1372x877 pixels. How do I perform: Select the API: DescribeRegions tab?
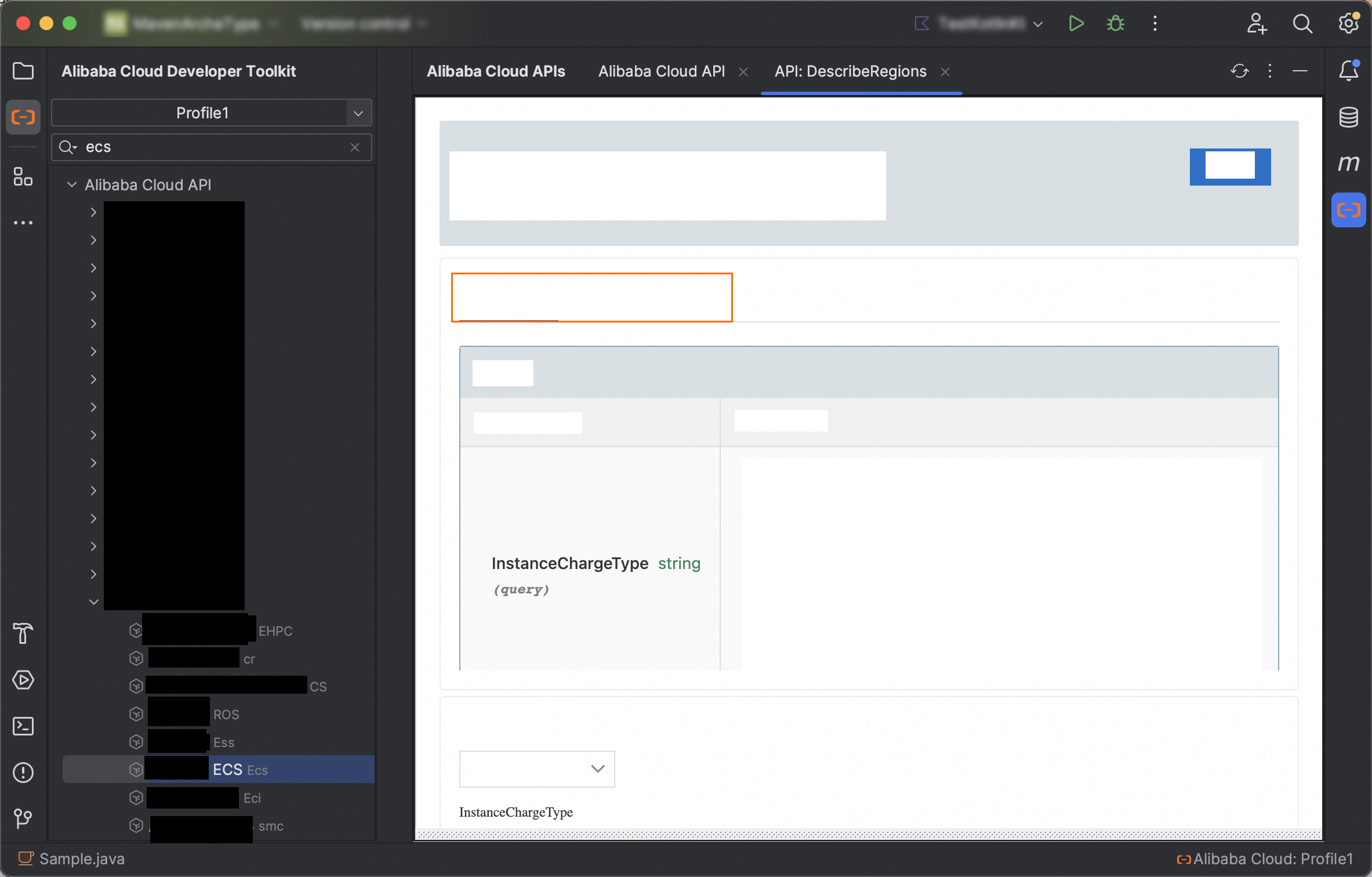pos(851,71)
